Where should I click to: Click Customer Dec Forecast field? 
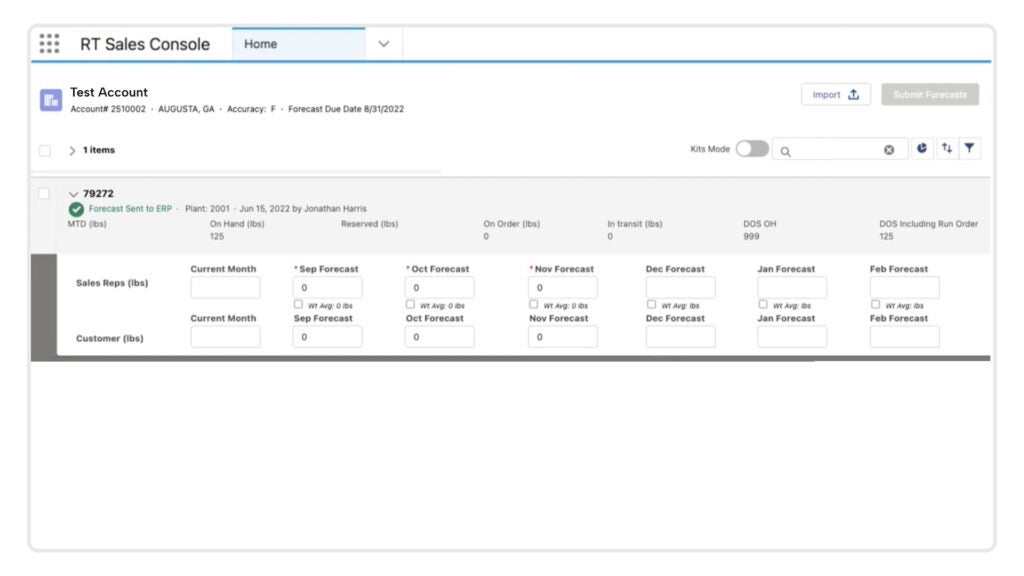pyautogui.click(x=680, y=337)
